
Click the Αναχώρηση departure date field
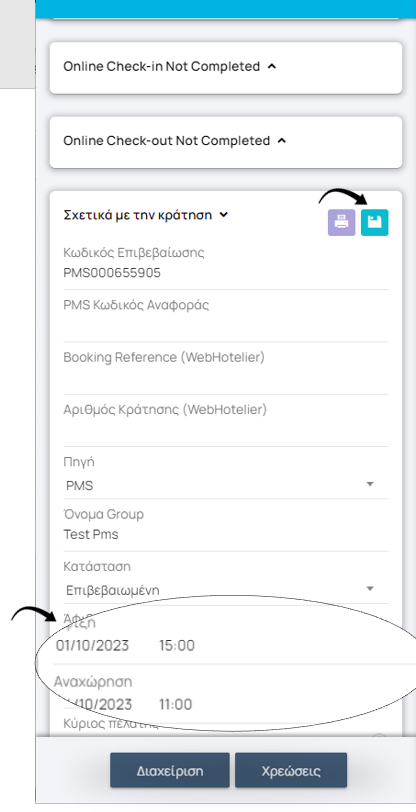pos(98,704)
